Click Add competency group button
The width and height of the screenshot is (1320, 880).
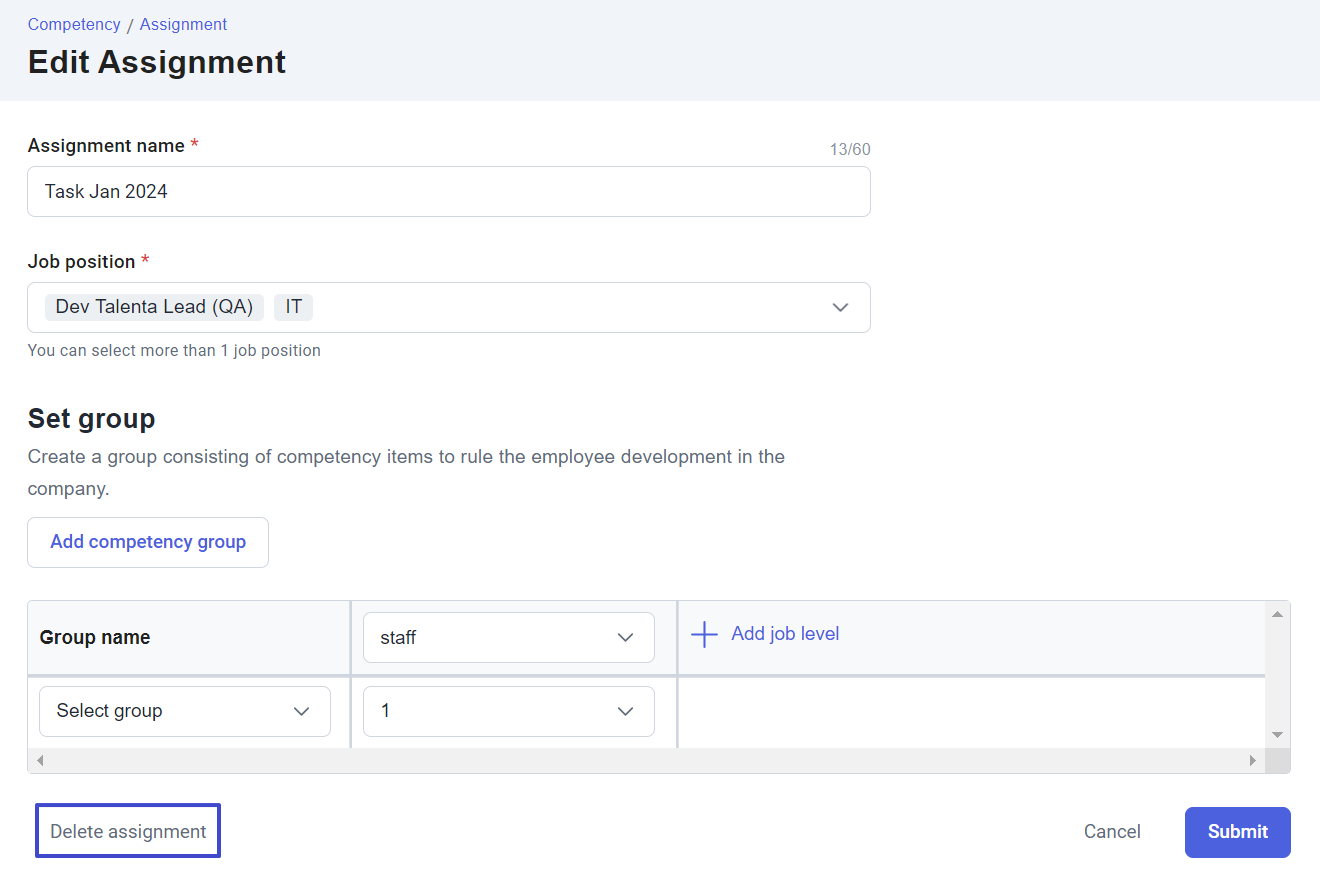point(148,542)
